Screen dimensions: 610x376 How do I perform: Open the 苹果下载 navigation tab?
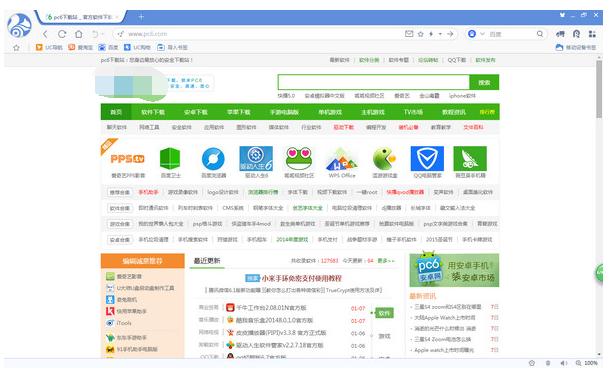pos(238,112)
